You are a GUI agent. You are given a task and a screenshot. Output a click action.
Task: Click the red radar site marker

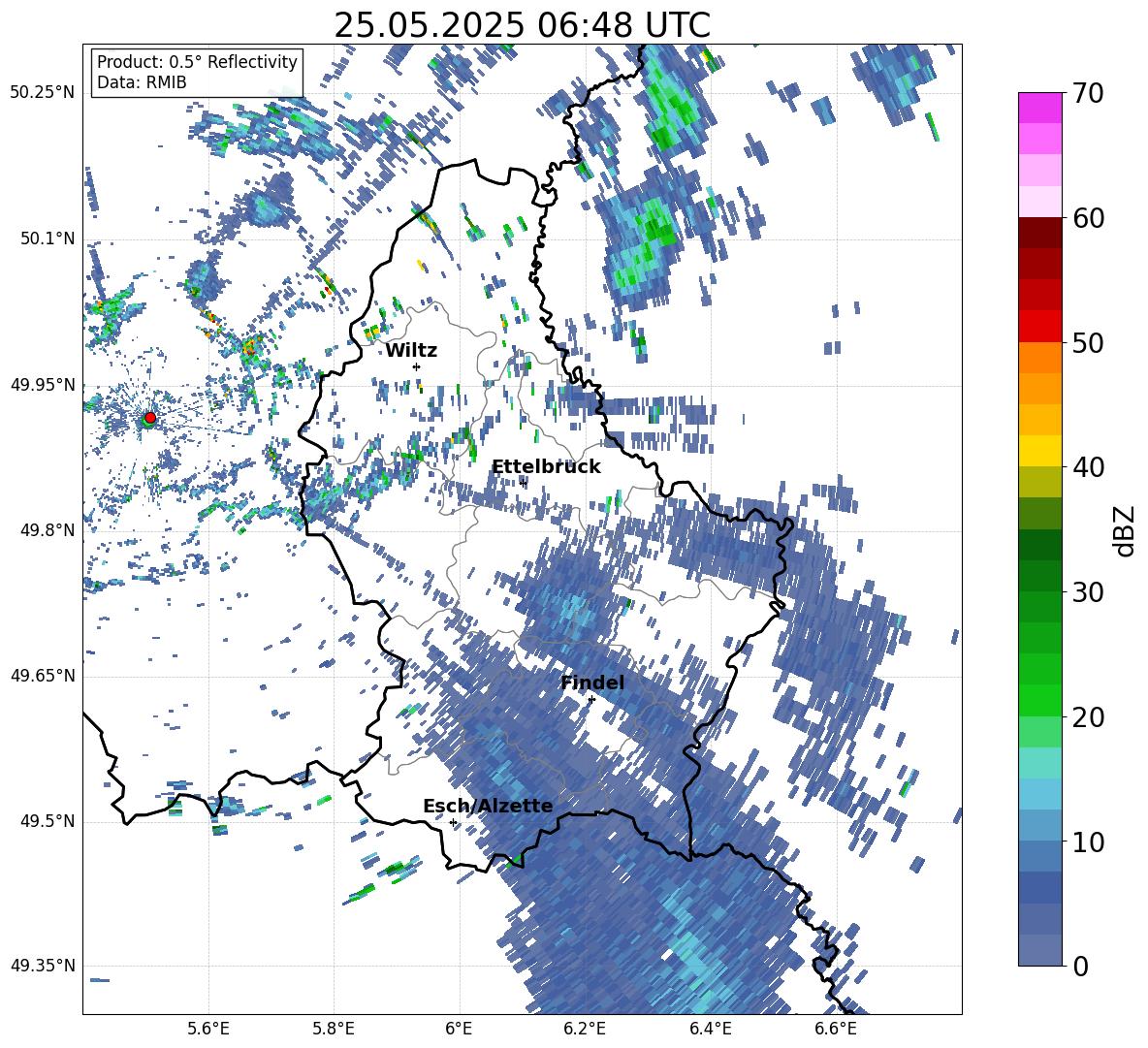click(150, 417)
